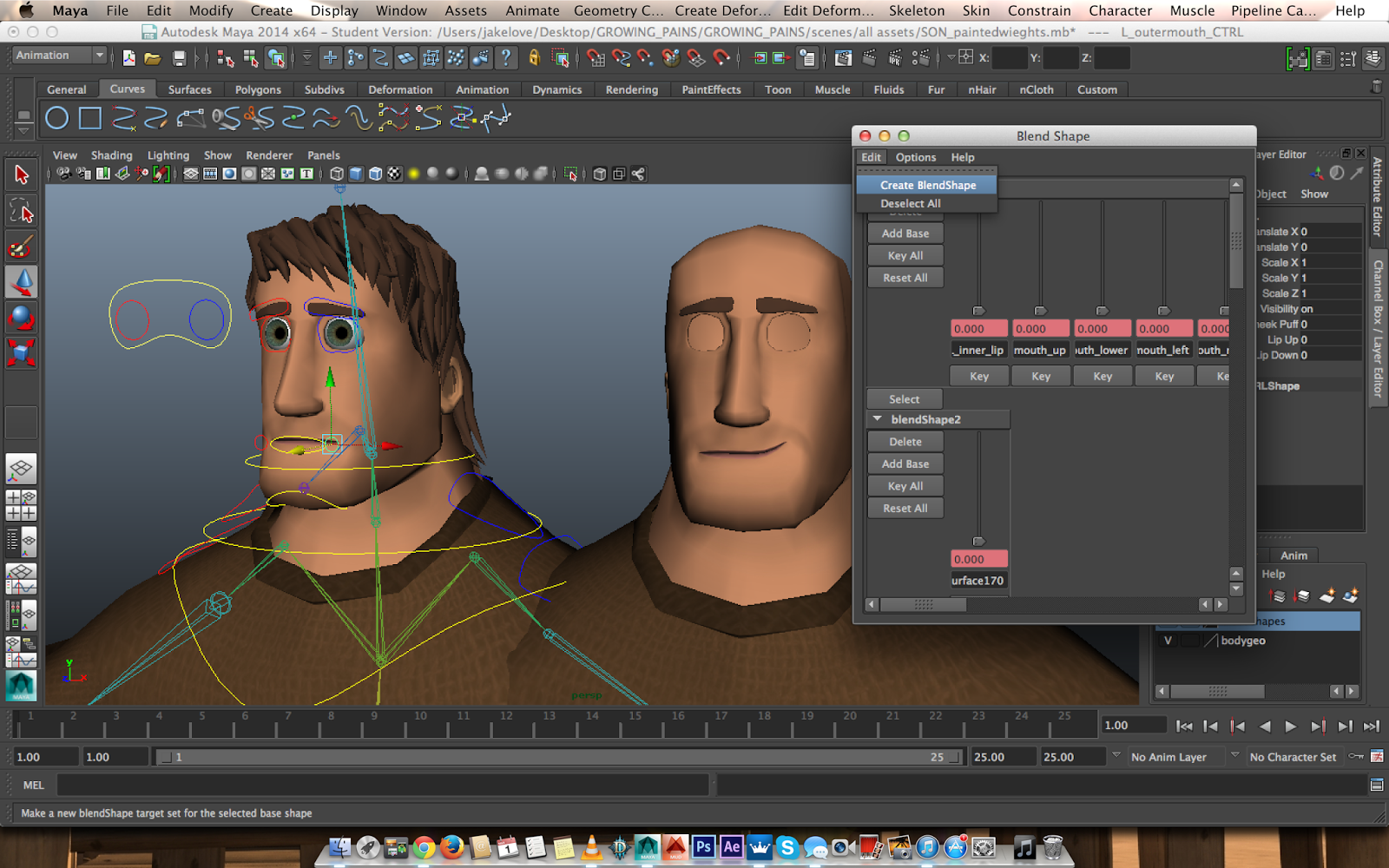Choose Create BlendShape from the Edit menu
The image size is (1389, 868).
point(927,185)
